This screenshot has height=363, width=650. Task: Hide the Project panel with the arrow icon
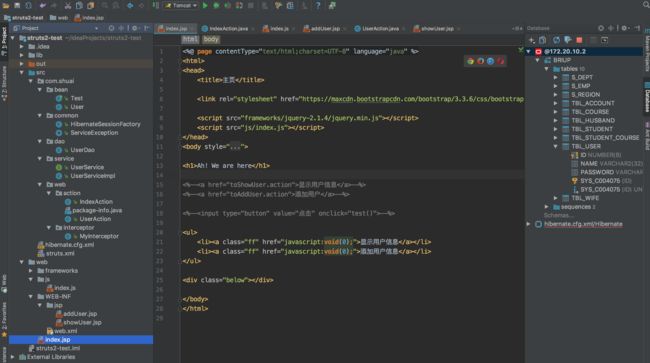[x=147, y=28]
